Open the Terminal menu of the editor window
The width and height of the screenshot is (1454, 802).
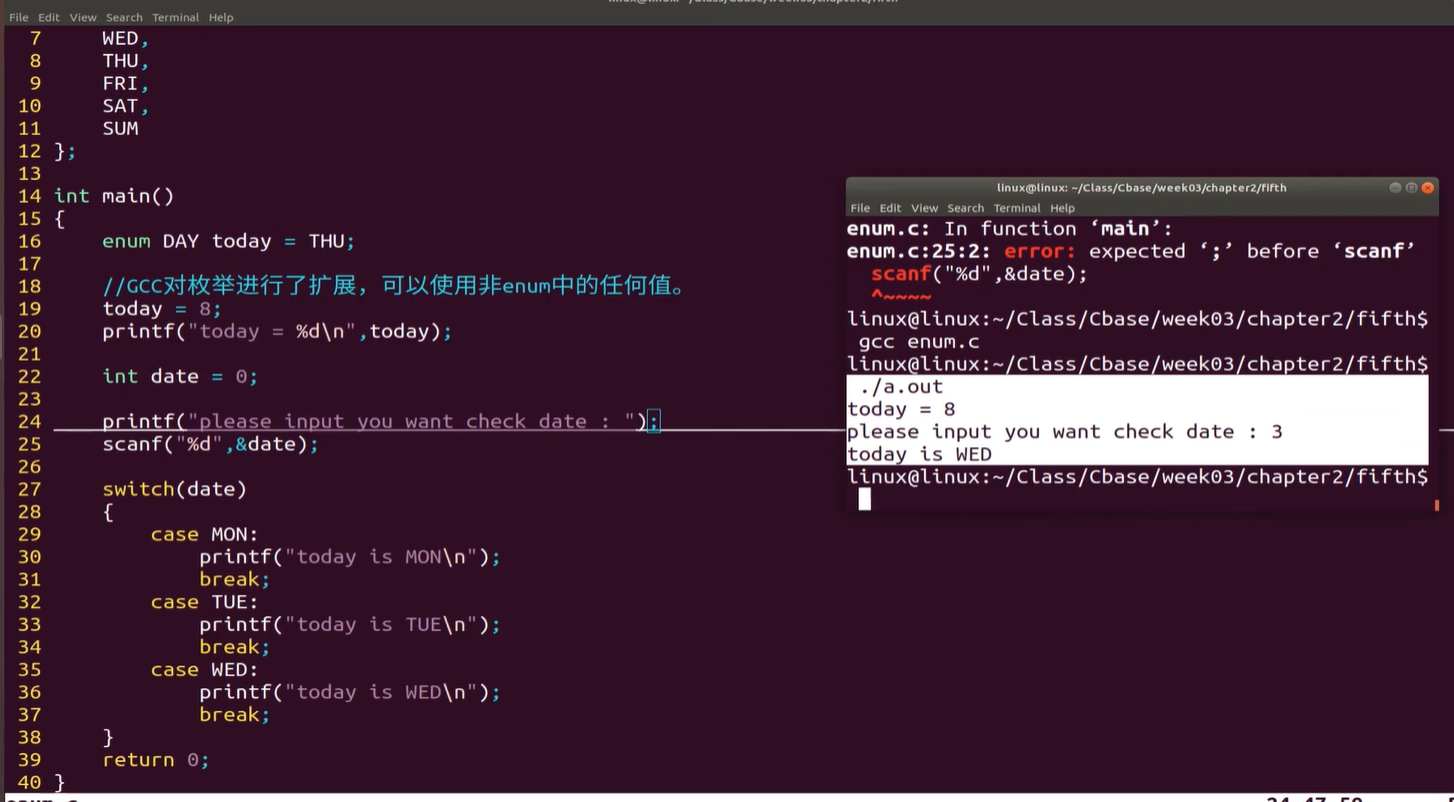tap(175, 17)
